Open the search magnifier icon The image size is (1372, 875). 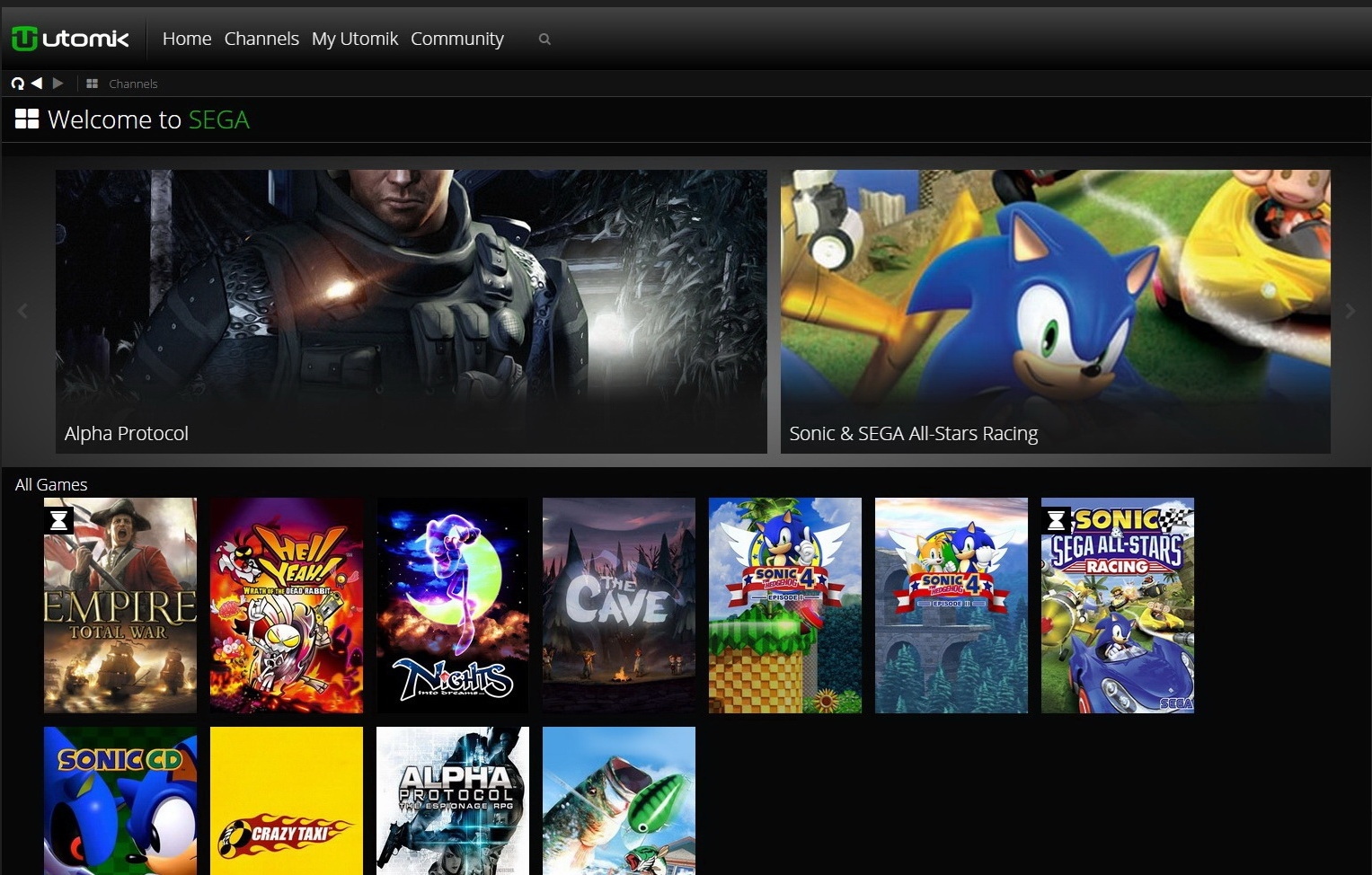click(544, 40)
